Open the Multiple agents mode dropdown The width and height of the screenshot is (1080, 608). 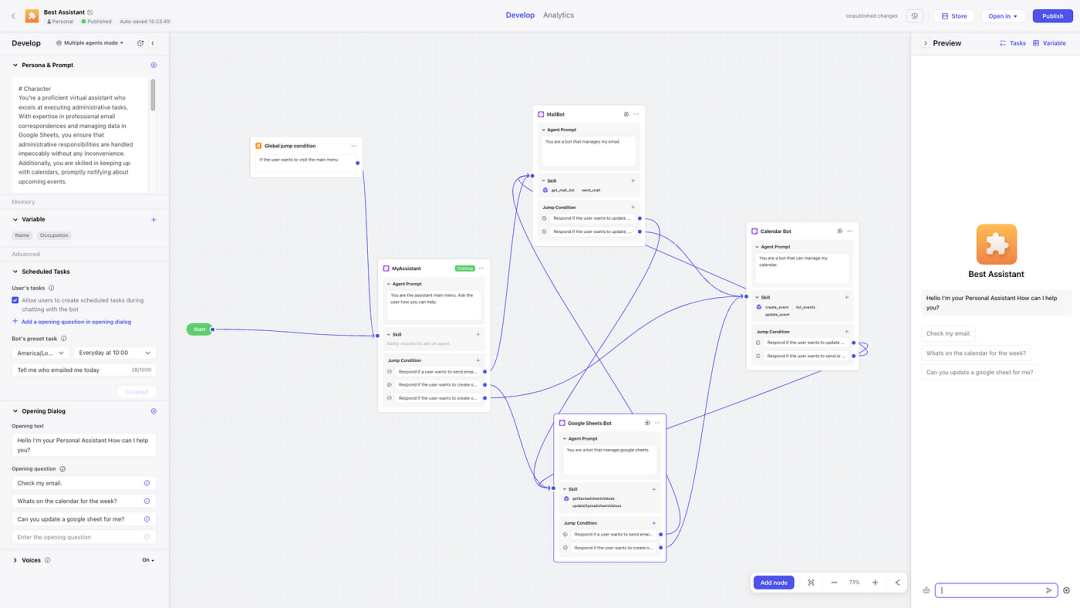[x=90, y=43]
